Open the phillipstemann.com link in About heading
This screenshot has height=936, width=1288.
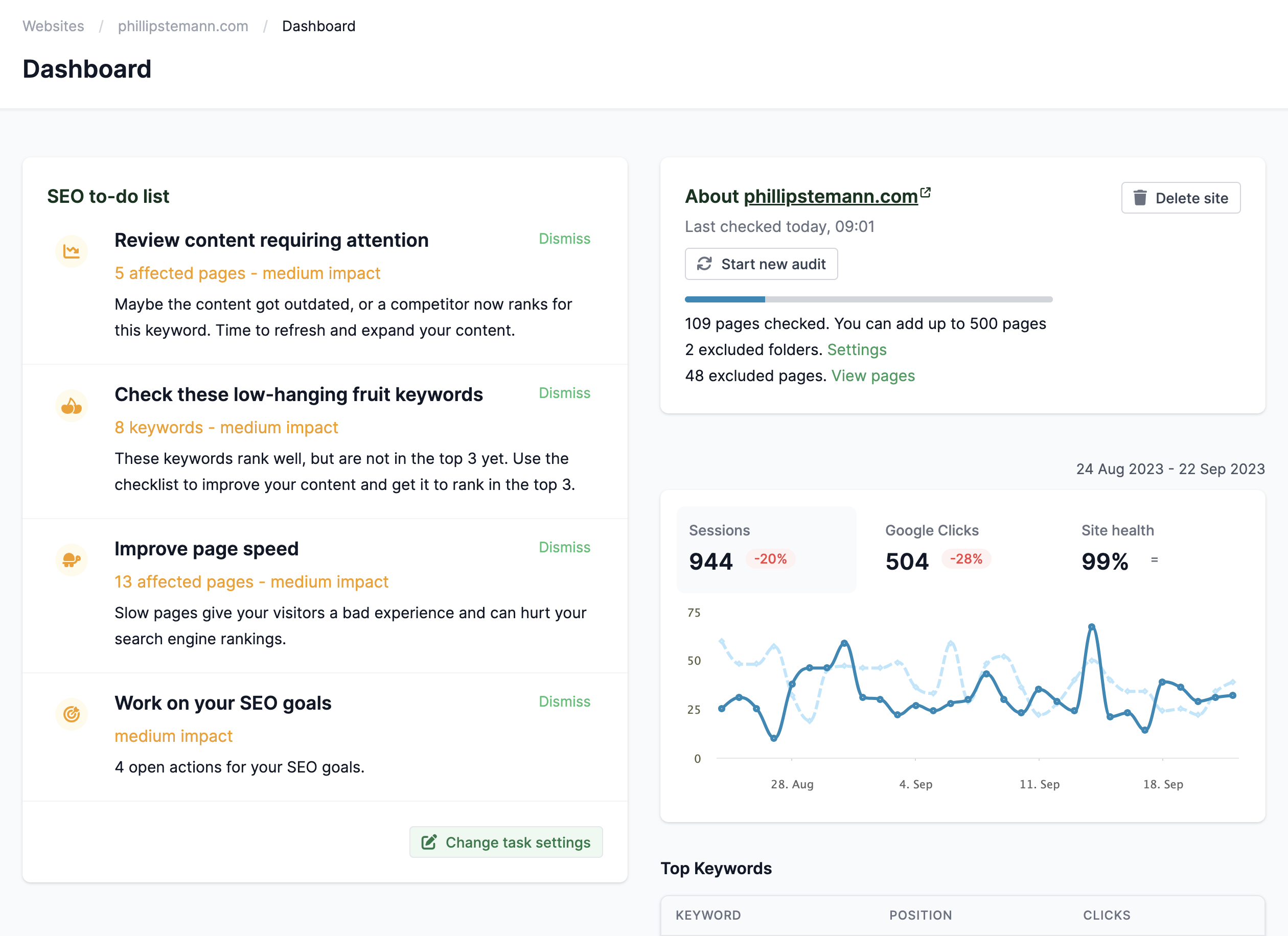click(831, 196)
